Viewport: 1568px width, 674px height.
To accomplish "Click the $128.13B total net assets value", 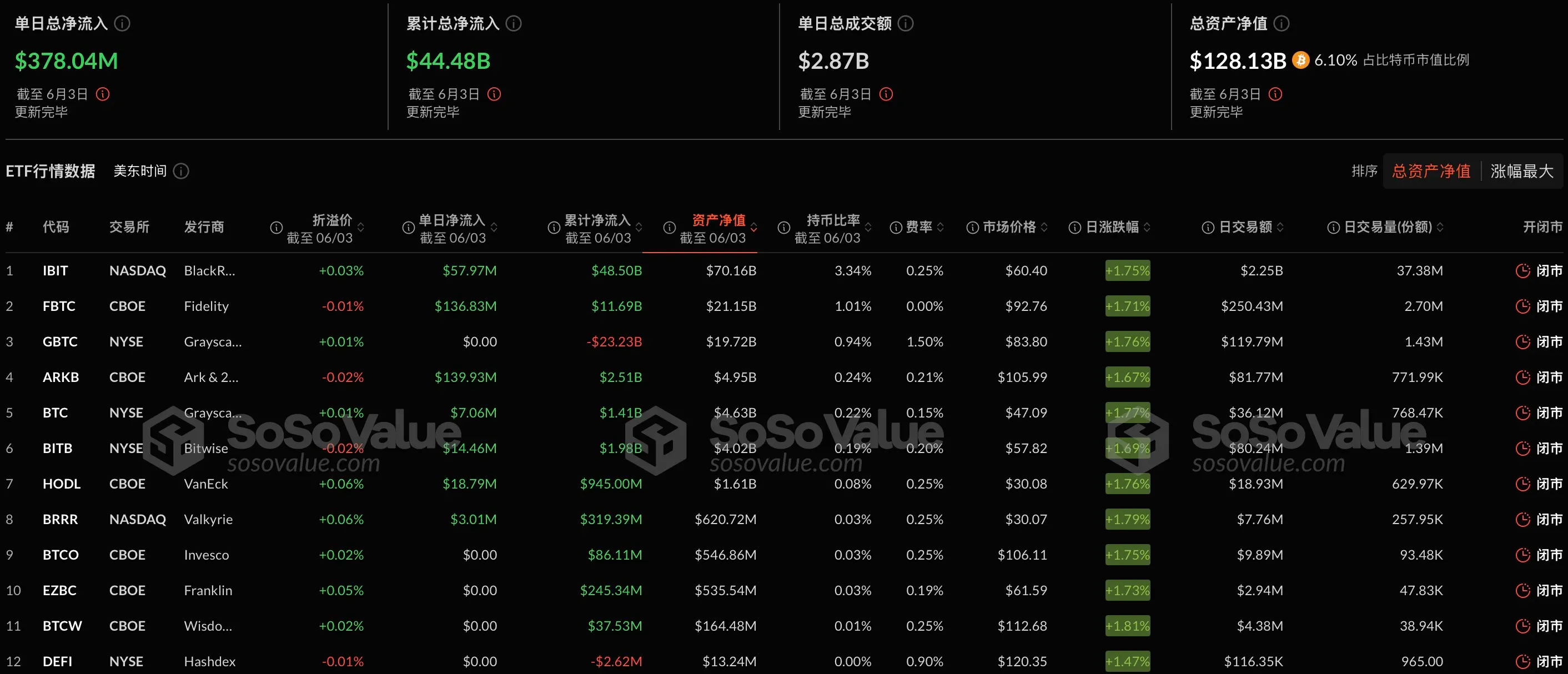I will pyautogui.click(x=1238, y=61).
